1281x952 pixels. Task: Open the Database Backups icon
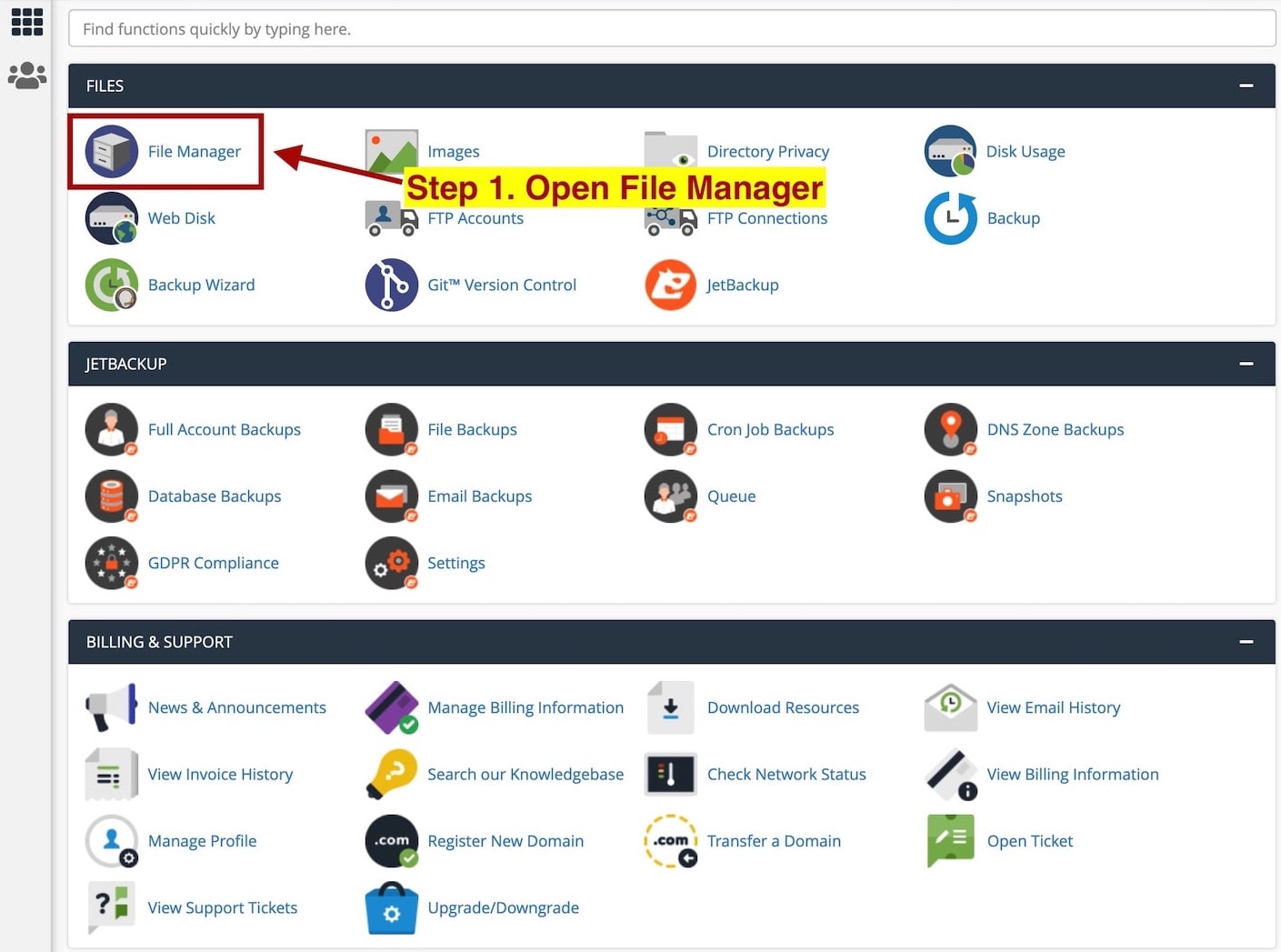112,496
